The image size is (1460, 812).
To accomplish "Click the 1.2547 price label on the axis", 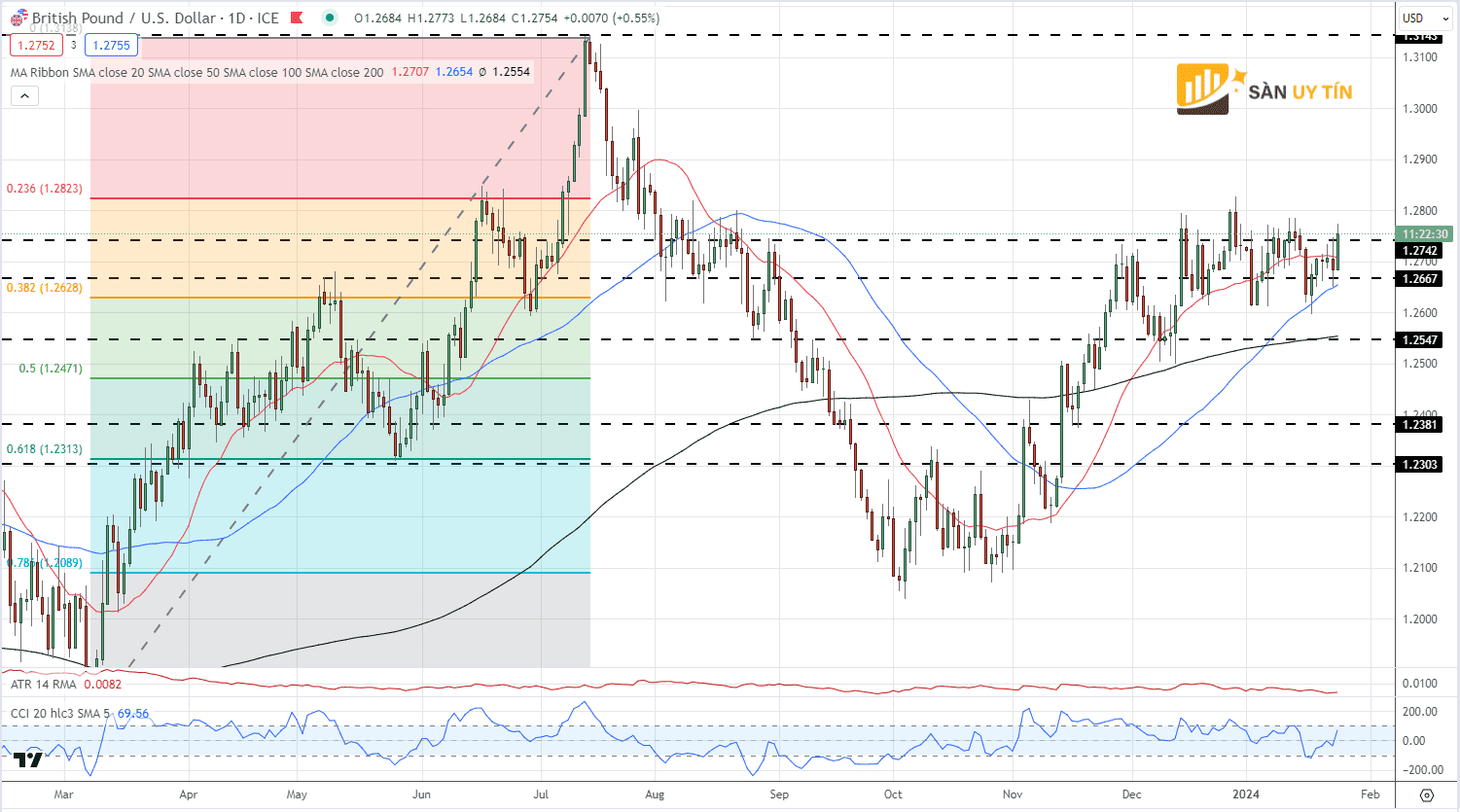I will click(1420, 340).
